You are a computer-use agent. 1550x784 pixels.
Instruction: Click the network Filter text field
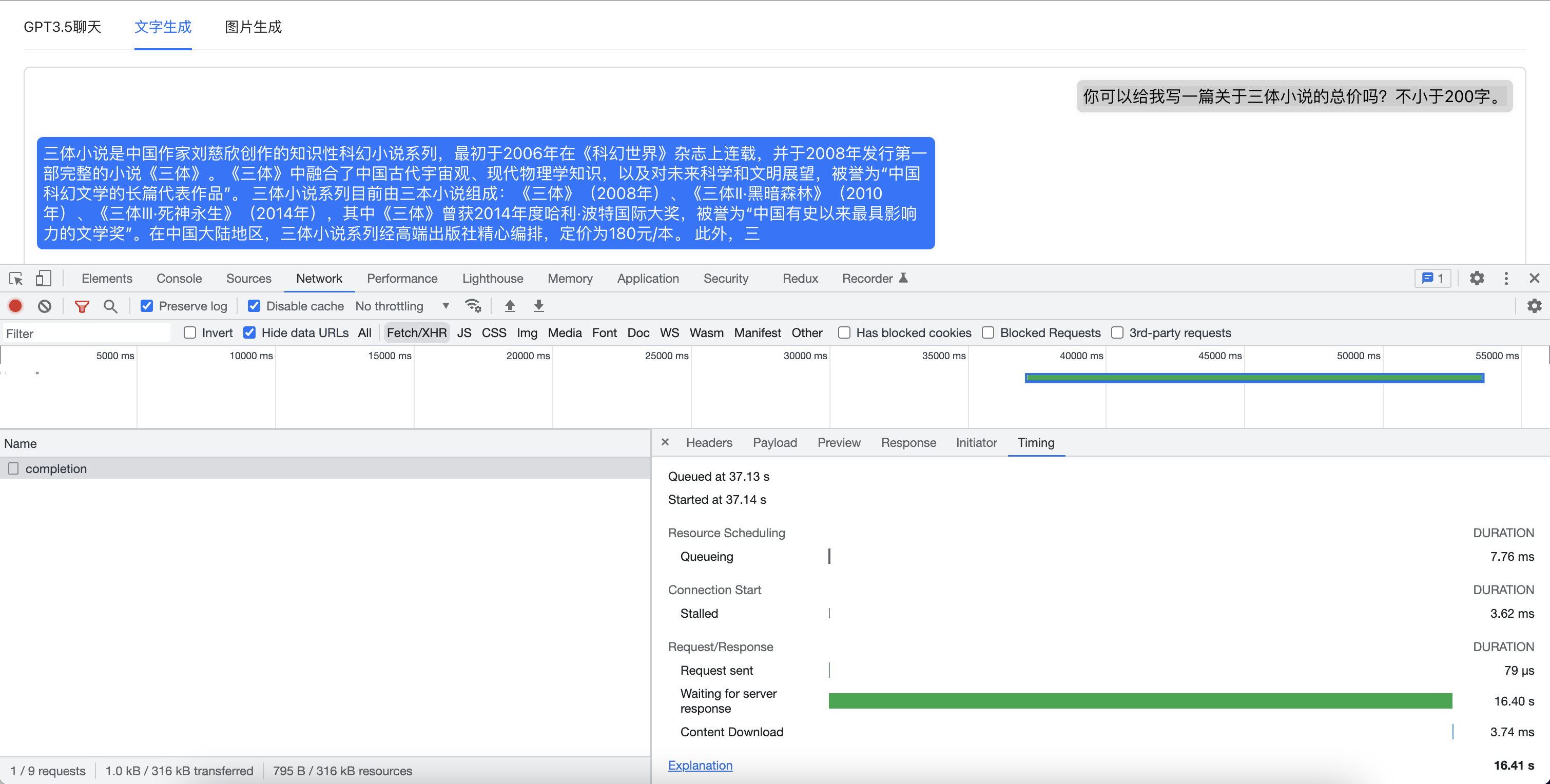[x=87, y=334]
